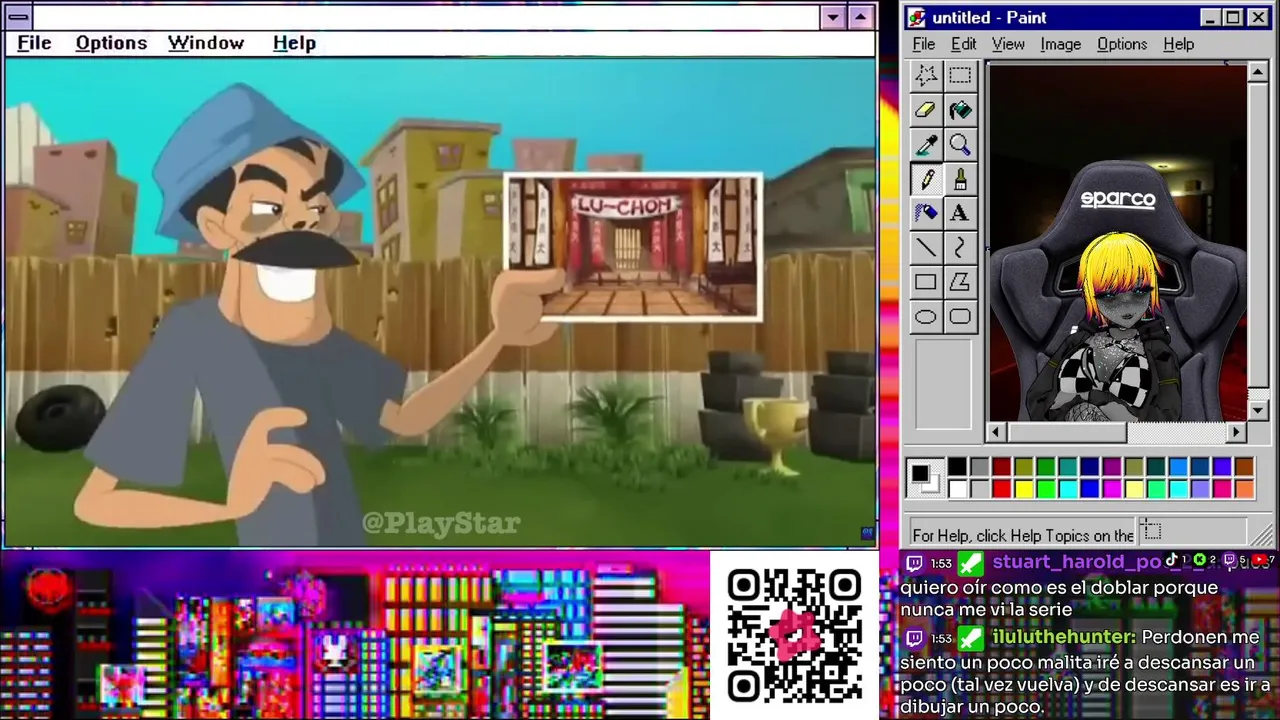This screenshot has width=1280, height=720.
Task: Pick the brown swatch in palette
Action: point(1245,466)
